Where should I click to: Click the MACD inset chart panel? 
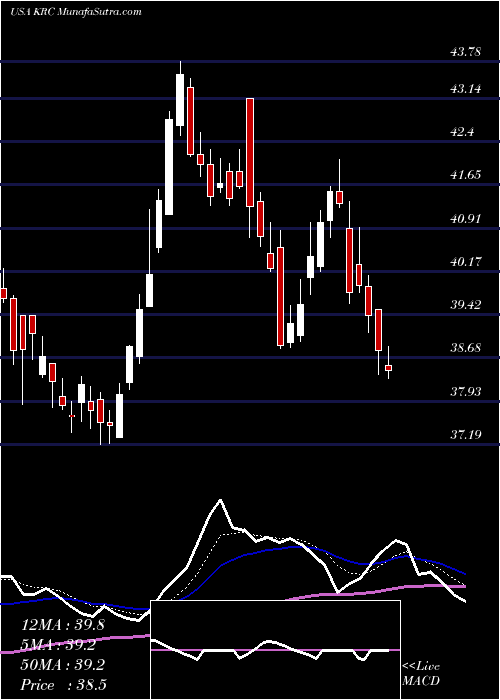click(275, 650)
